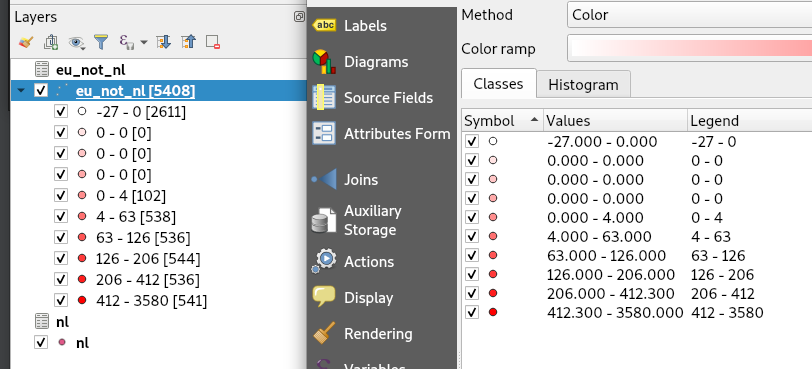The width and height of the screenshot is (812, 369).
Task: Select the -27 - 0 legend cell
Action: (x=713, y=141)
